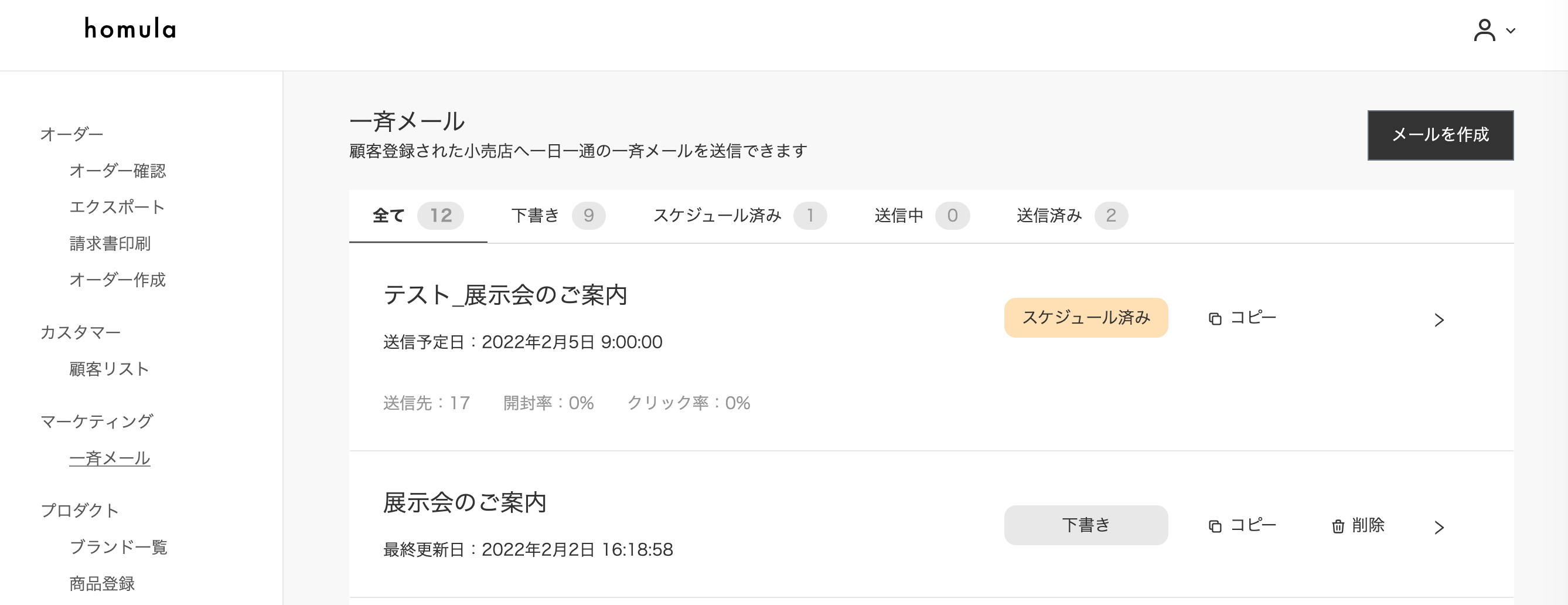1568x605 pixels.
Task: Delete the 展示会のご案内 draft with trash icon
Action: (x=1358, y=526)
